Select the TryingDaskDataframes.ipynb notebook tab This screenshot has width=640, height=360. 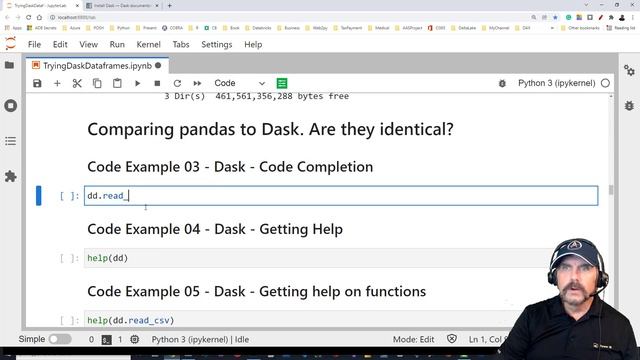[97, 66]
